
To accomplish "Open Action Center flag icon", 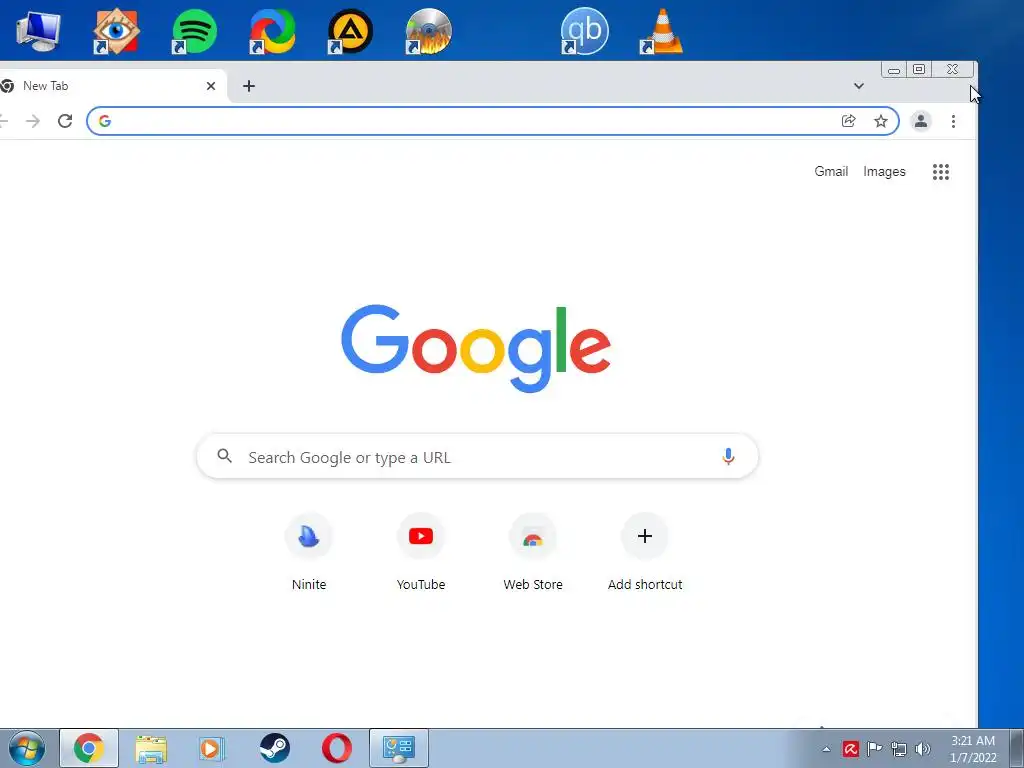I will click(874, 749).
